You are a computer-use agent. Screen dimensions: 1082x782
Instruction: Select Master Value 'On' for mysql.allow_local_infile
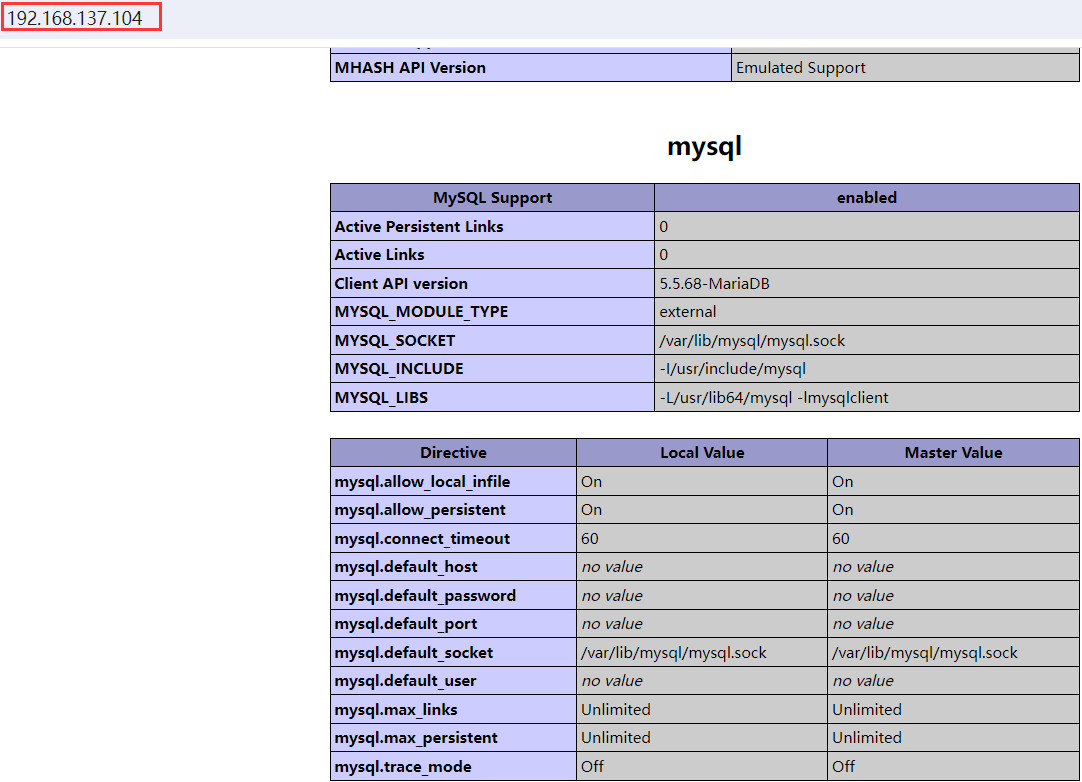(x=954, y=482)
